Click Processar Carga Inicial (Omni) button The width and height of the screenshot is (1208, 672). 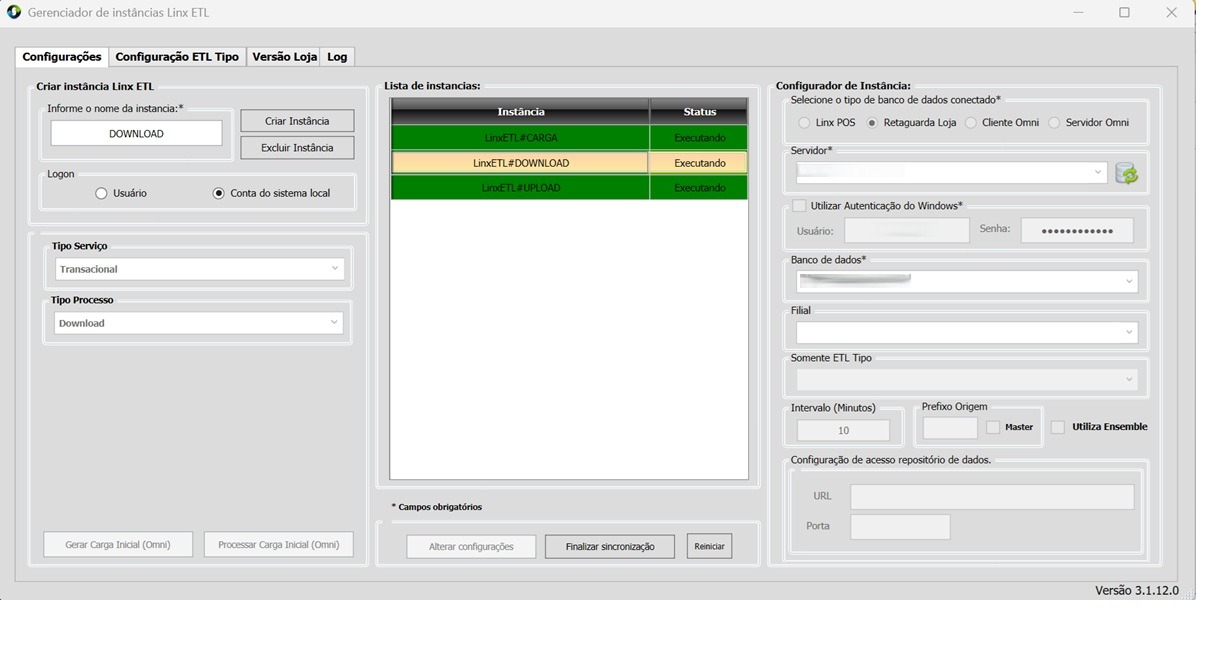[x=279, y=545]
